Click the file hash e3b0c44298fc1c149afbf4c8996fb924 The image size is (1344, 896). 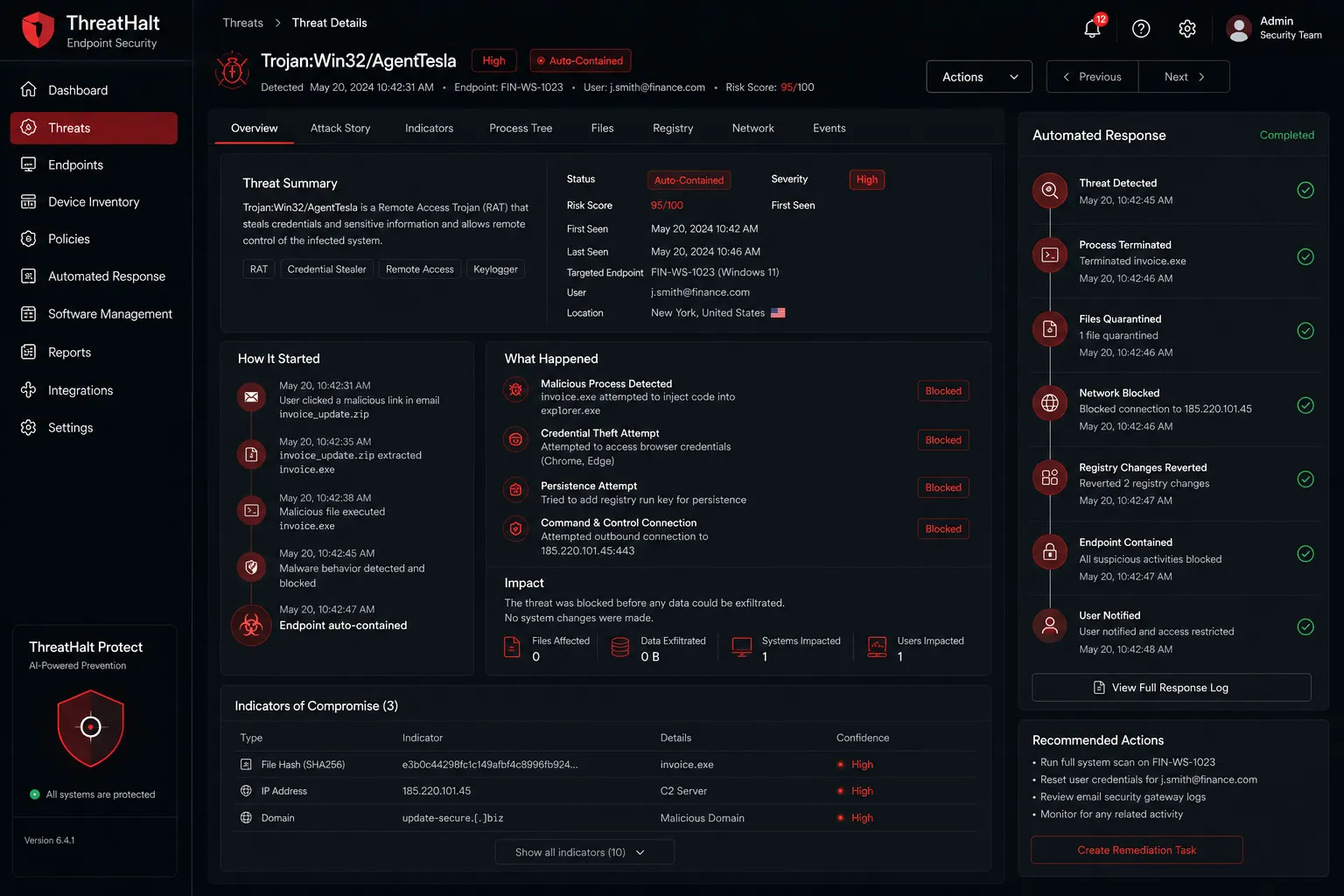coord(490,765)
